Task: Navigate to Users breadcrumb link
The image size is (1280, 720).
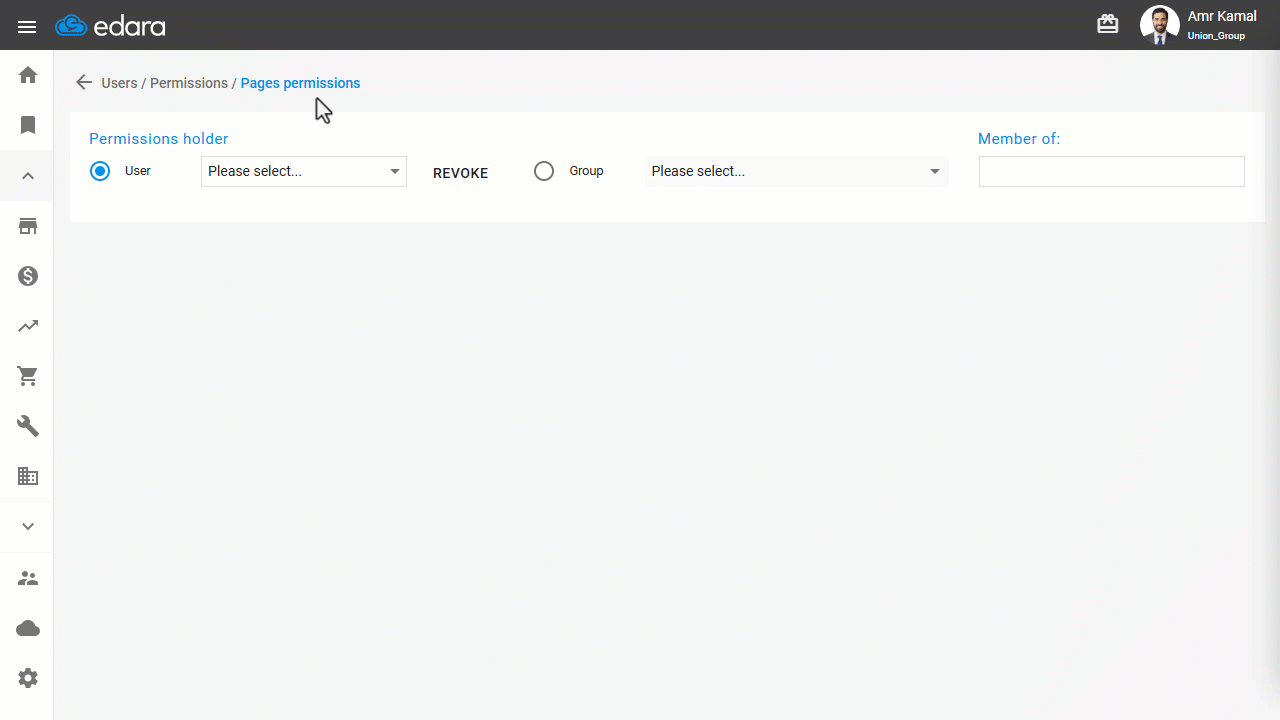Action: 119,83
